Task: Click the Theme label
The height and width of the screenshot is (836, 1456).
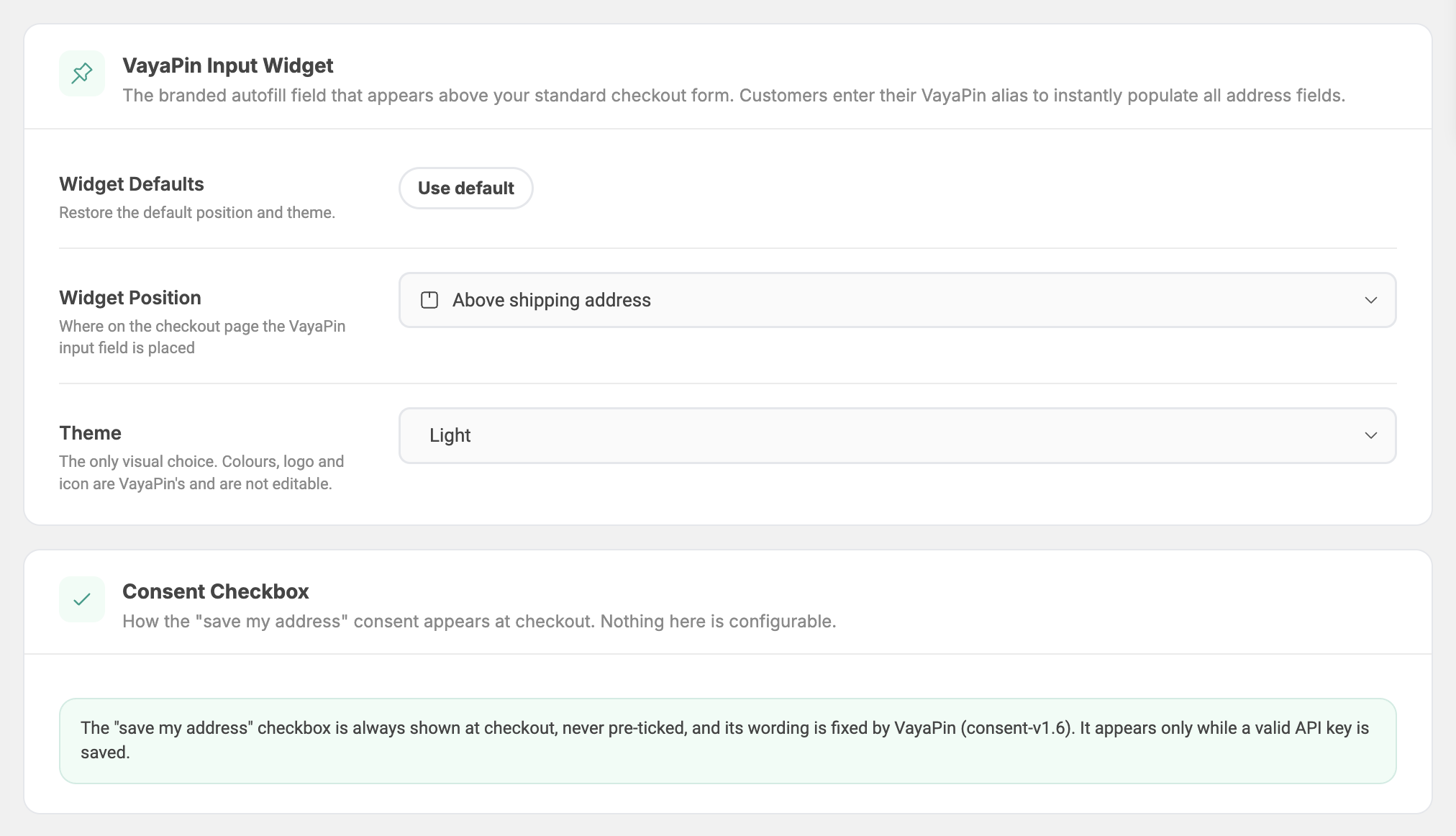Action: tap(90, 433)
